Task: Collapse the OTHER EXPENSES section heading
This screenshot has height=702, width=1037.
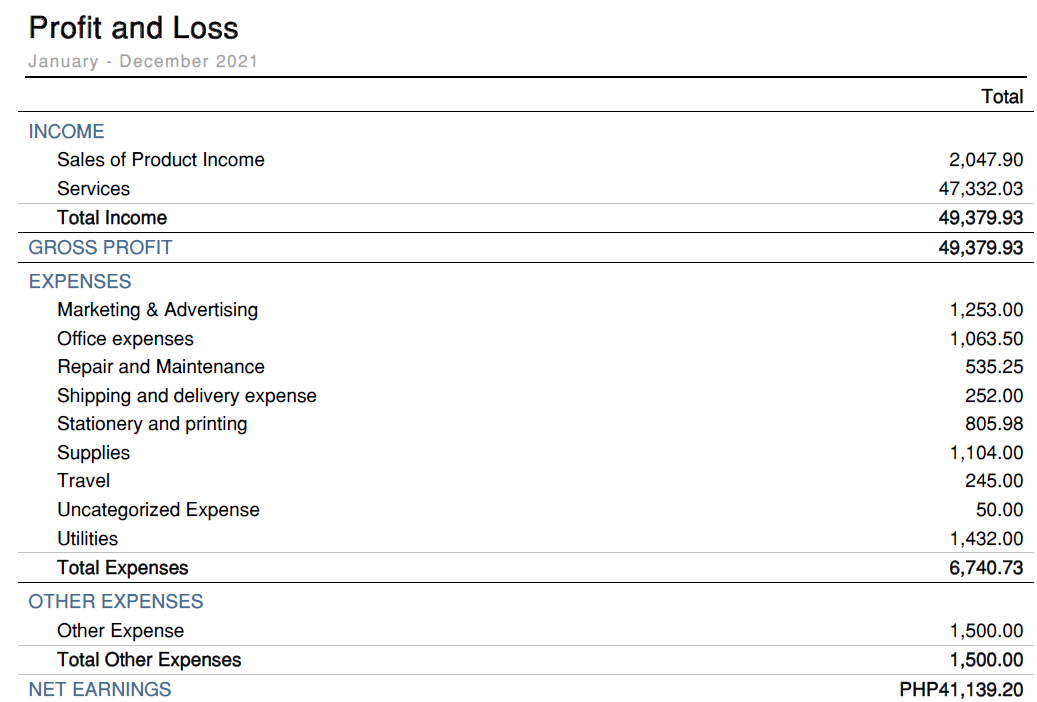Action: (x=115, y=601)
